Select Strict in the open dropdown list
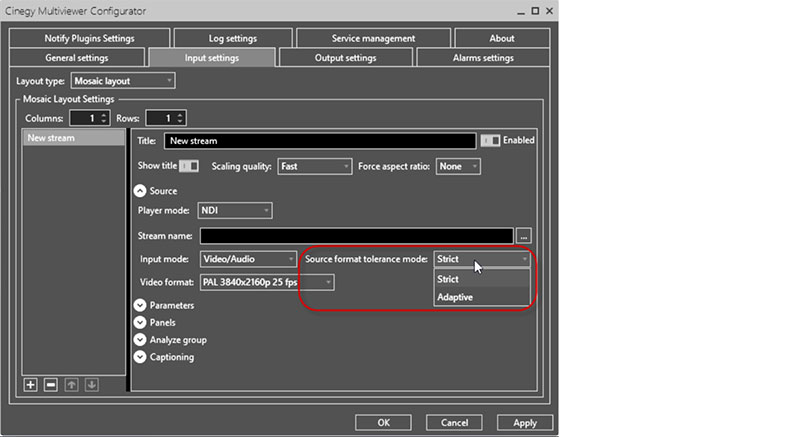This screenshot has width=800, height=437. (x=482, y=279)
